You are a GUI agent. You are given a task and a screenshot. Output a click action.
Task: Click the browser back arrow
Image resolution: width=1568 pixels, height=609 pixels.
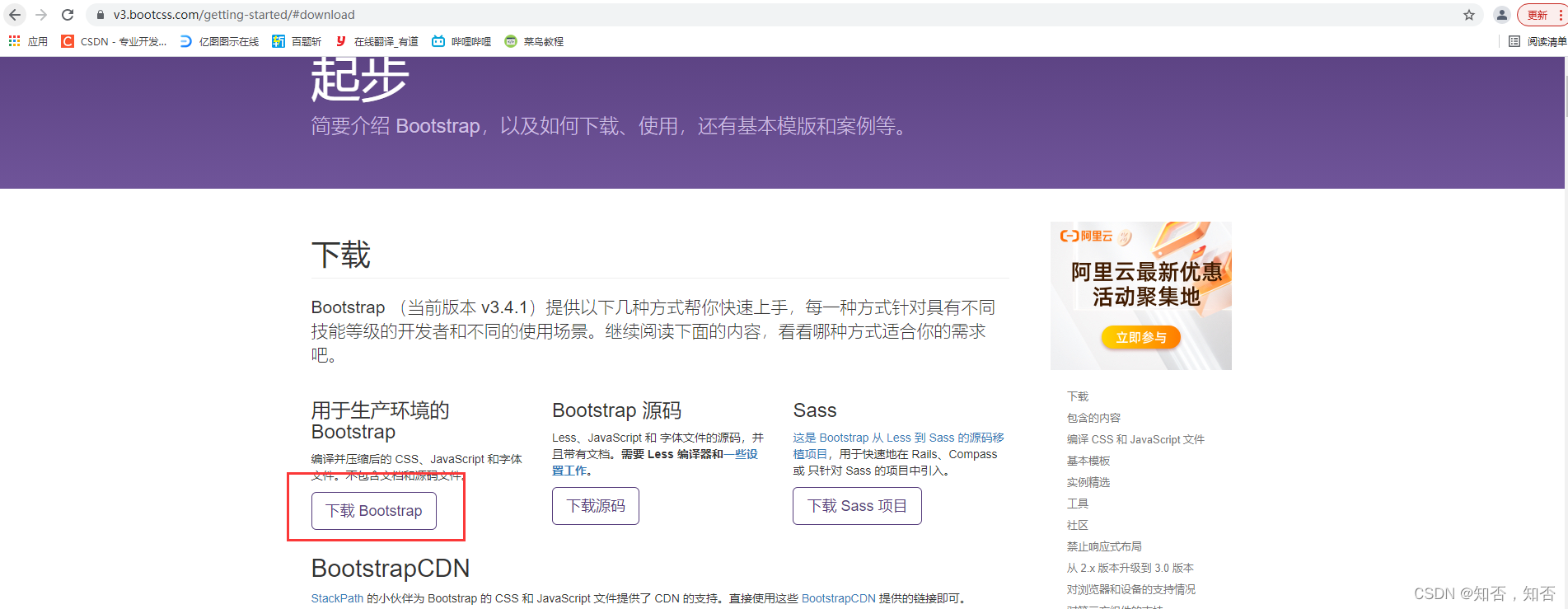15,15
